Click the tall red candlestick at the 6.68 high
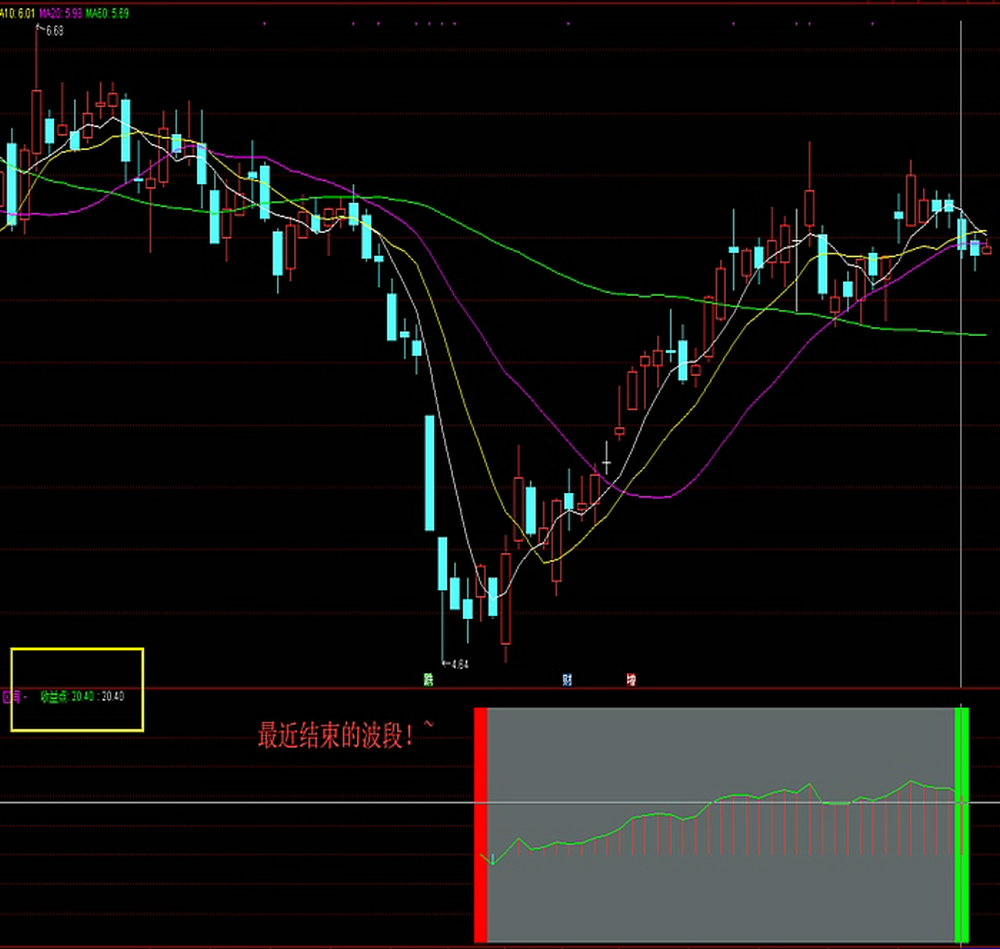This screenshot has height=949, width=1000. point(37,120)
